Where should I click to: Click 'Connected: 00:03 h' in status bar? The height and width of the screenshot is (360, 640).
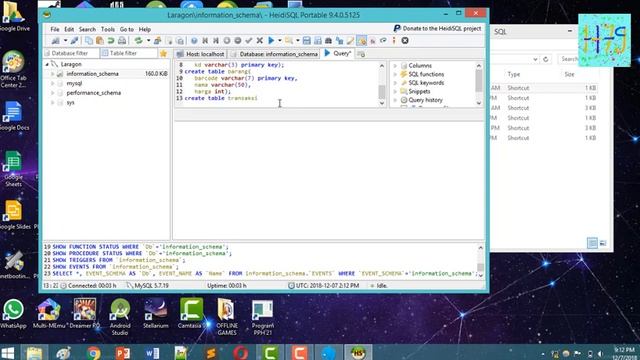coord(92,286)
